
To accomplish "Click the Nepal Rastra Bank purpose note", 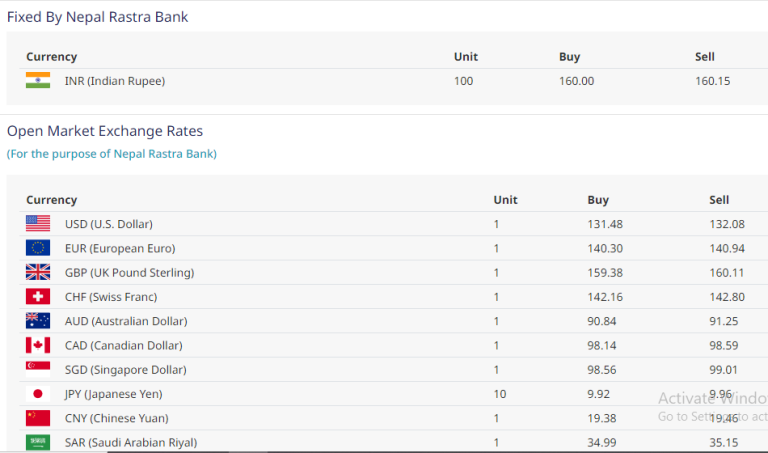I will pyautogui.click(x=112, y=154).
